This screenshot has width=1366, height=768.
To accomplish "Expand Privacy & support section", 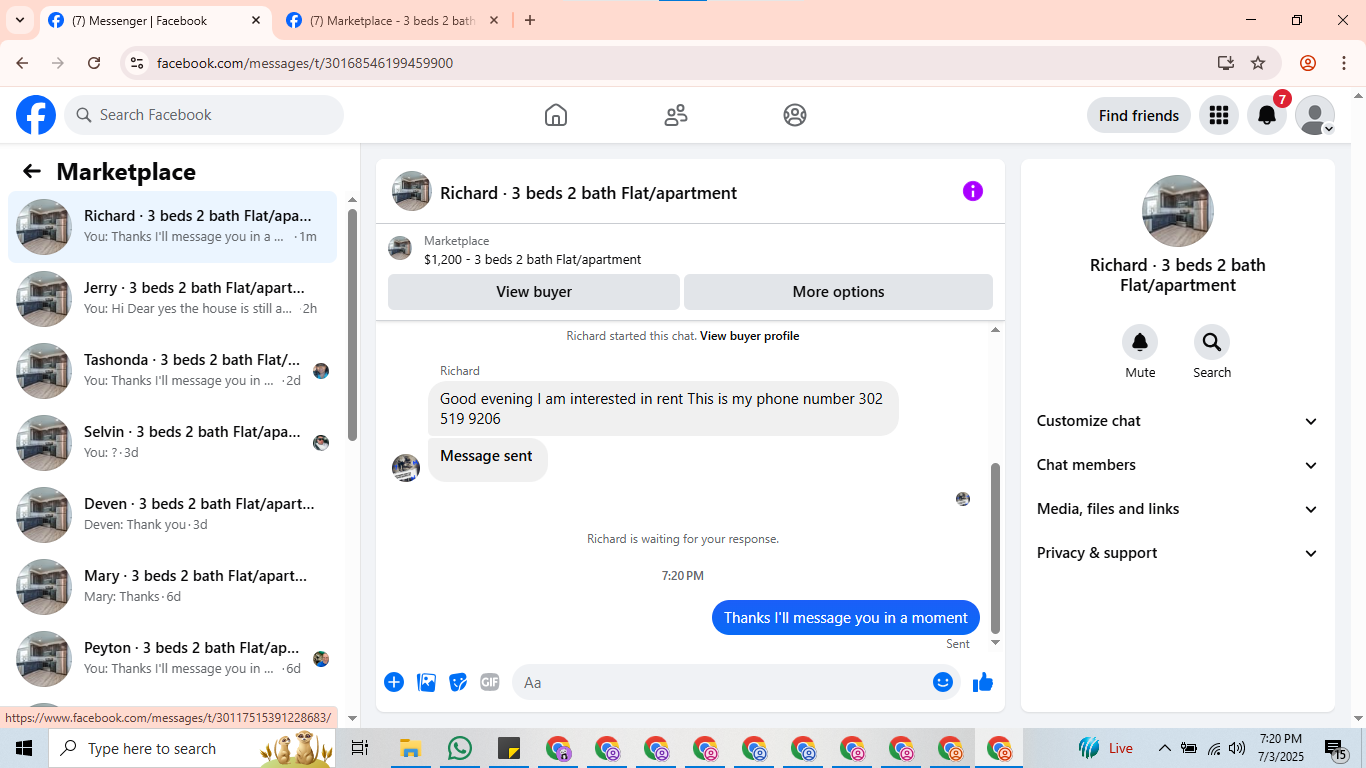I will [1178, 553].
